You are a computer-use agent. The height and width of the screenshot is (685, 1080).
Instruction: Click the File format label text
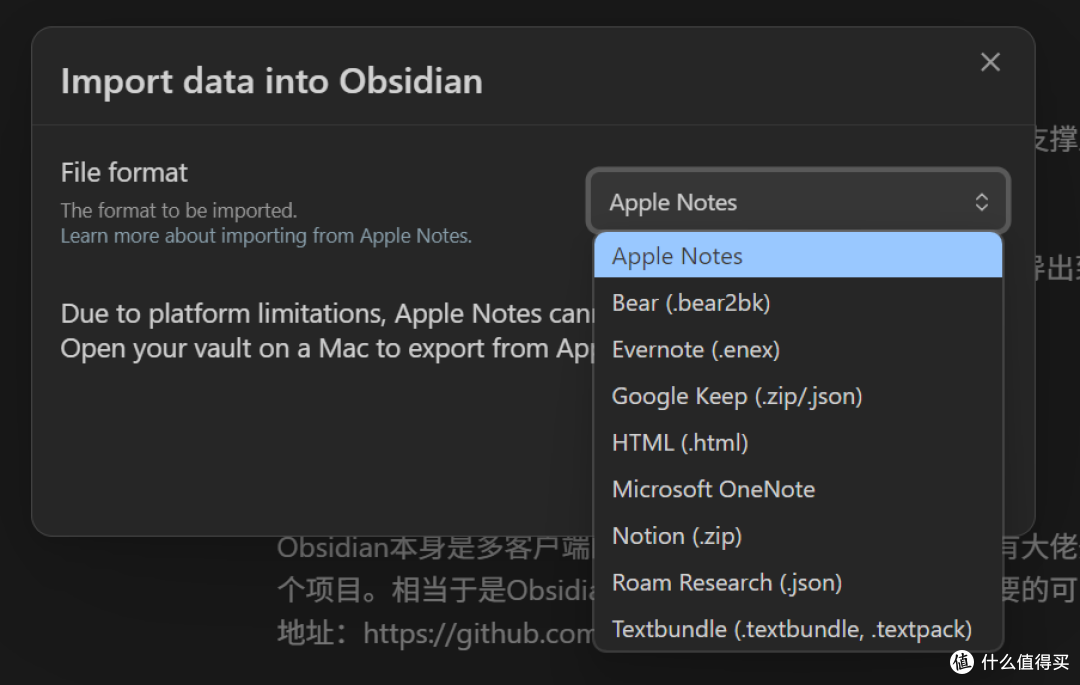point(124,172)
